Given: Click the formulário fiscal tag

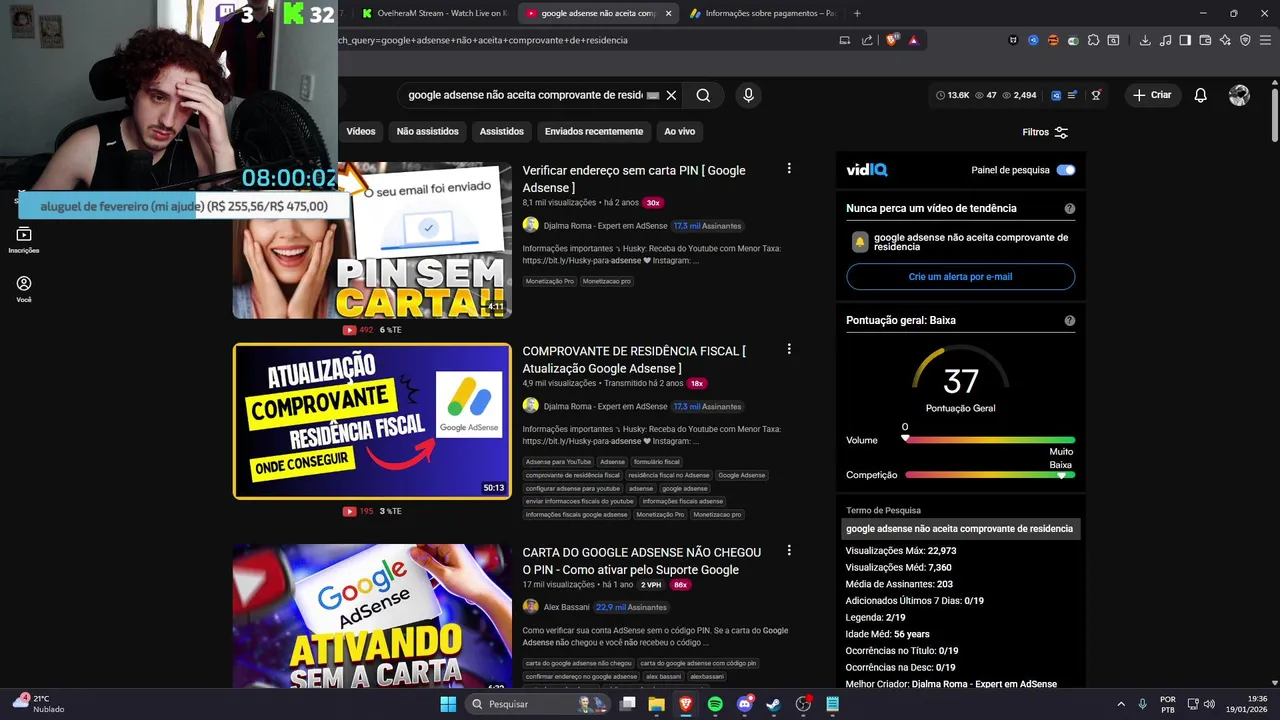Looking at the screenshot, I should point(656,462).
